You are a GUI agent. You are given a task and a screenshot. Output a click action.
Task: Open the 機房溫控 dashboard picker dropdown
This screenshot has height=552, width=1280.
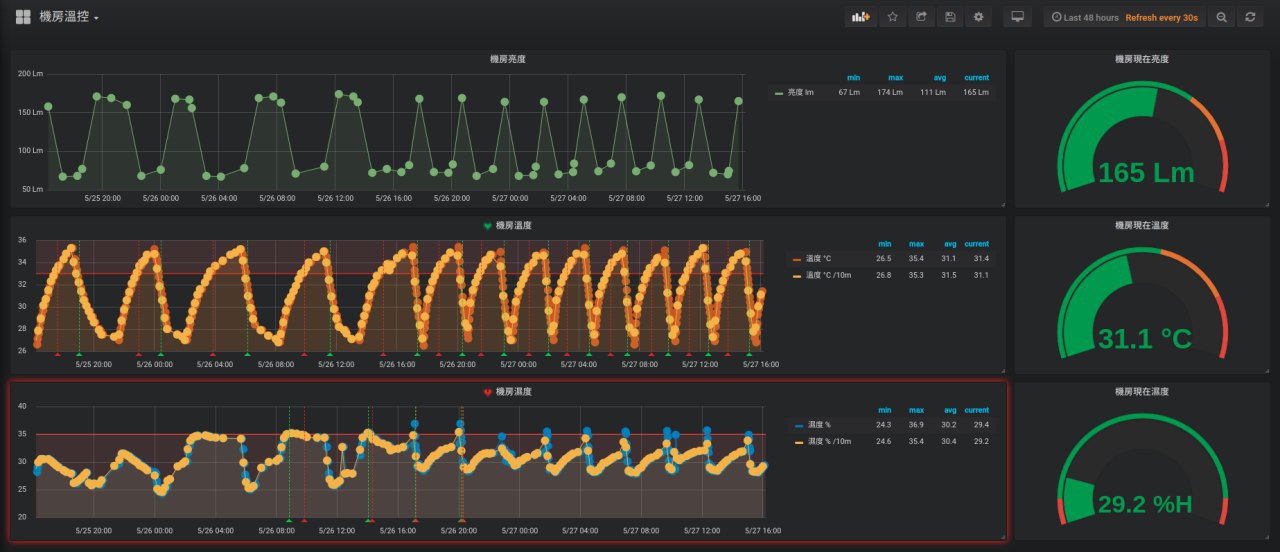[69, 17]
